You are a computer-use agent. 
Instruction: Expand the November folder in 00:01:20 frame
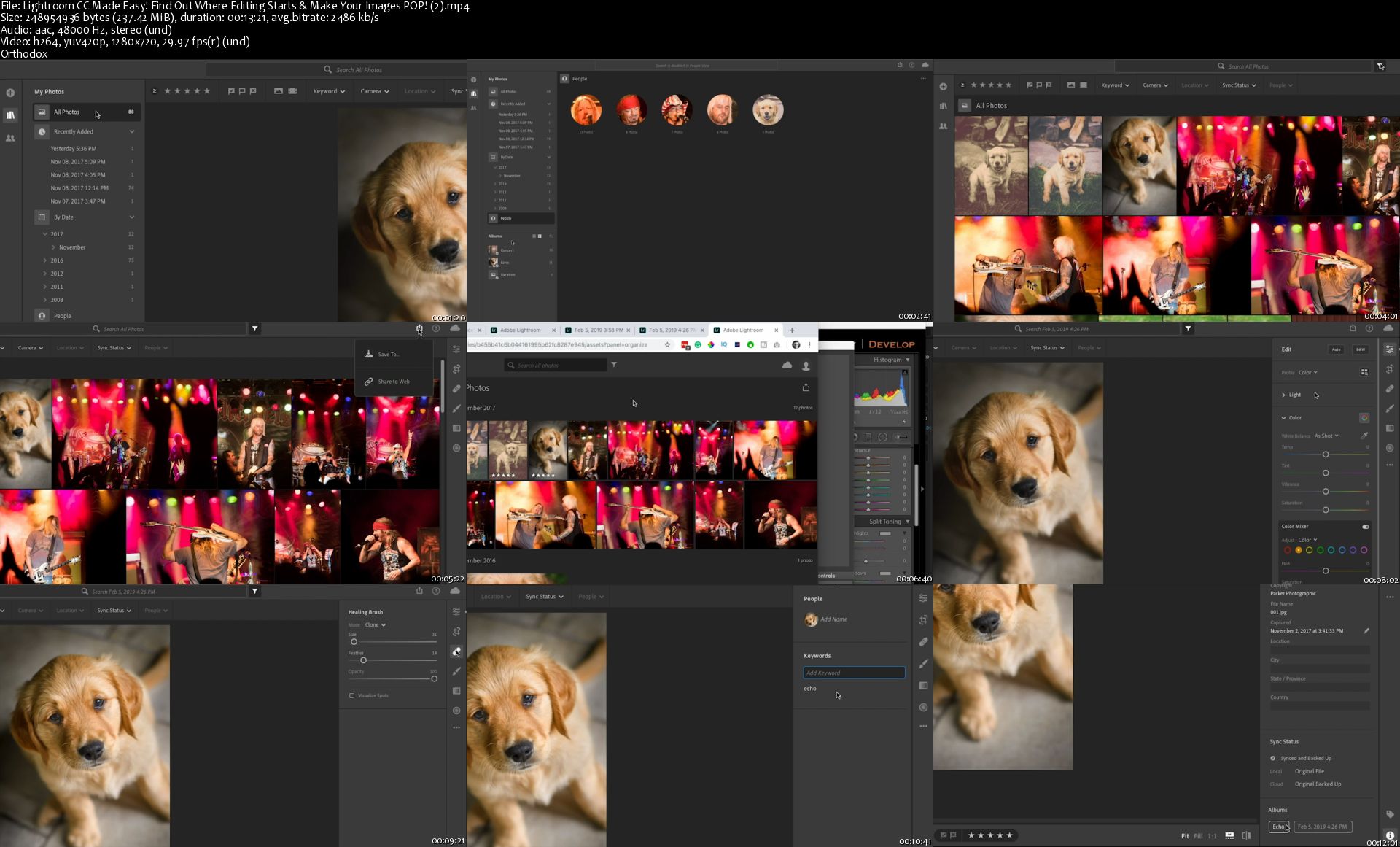(x=53, y=247)
